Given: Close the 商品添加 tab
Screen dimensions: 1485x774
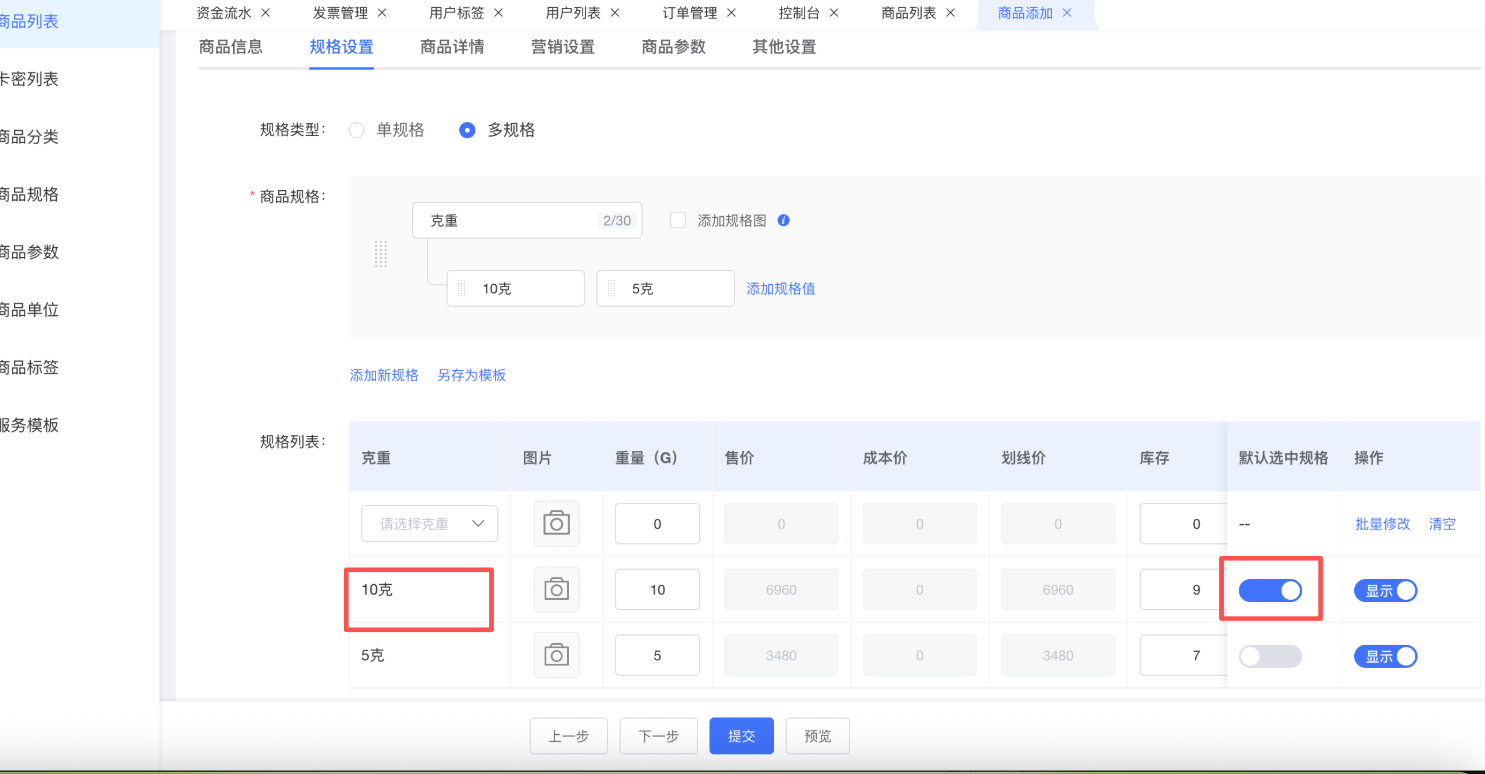Looking at the screenshot, I should 1067,13.
